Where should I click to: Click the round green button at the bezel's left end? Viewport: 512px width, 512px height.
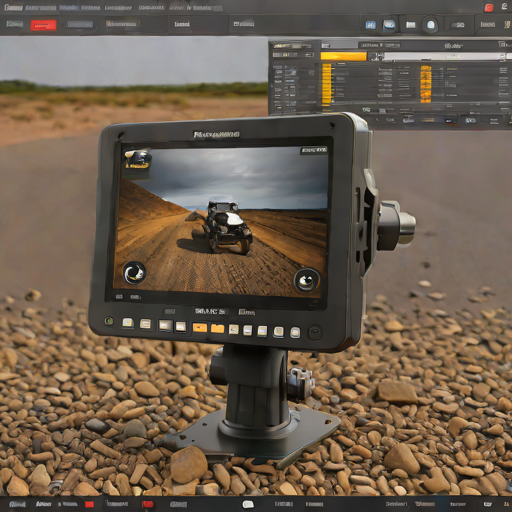tap(109, 321)
